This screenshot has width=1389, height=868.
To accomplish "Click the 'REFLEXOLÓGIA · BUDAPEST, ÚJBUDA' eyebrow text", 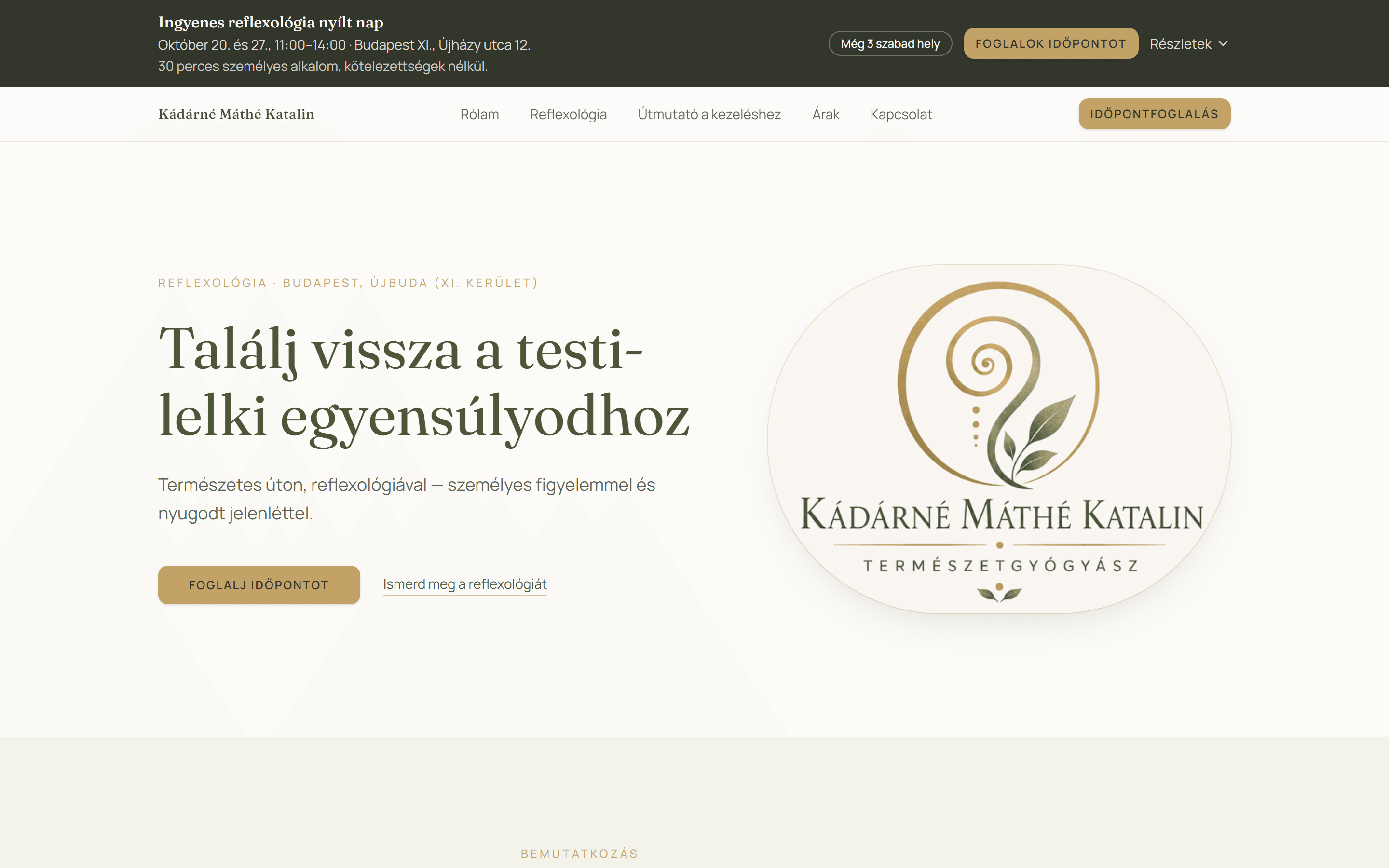I will [x=348, y=283].
